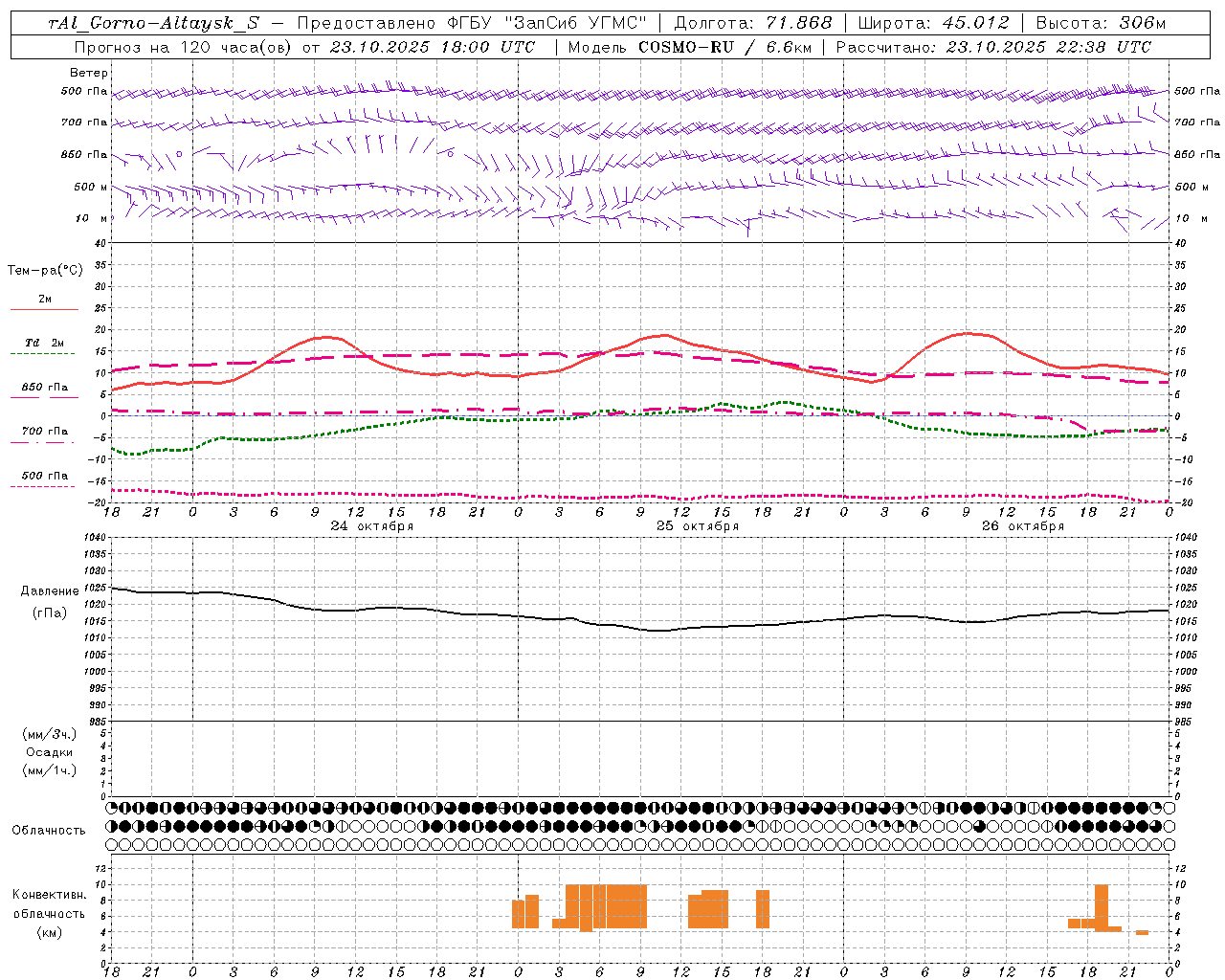The height and width of the screenshot is (980, 1225).
Task: Click the 26 октября date label
Action: pyautogui.click(x=1023, y=526)
